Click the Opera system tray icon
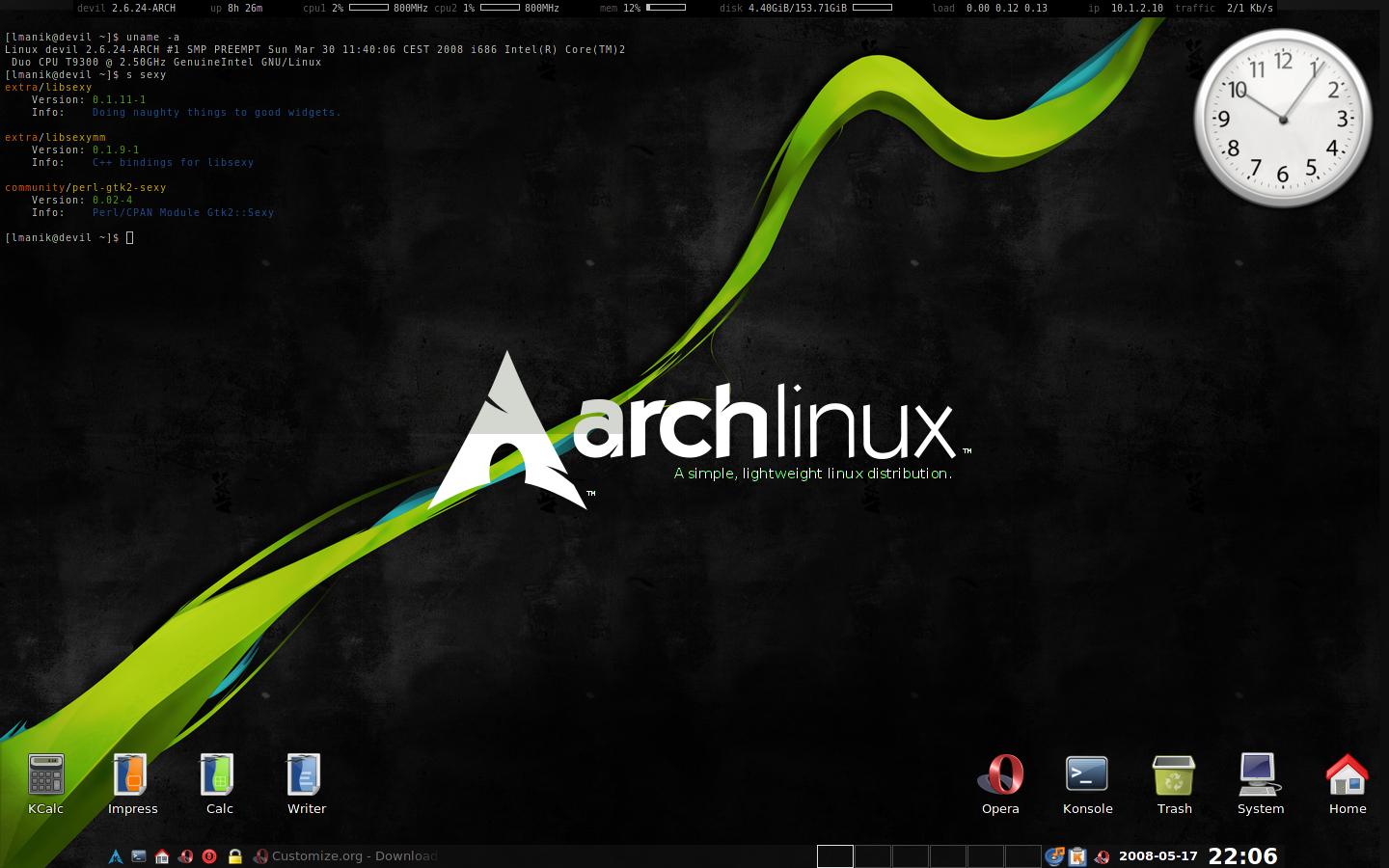Image resolution: width=1389 pixels, height=868 pixels. tap(1101, 856)
